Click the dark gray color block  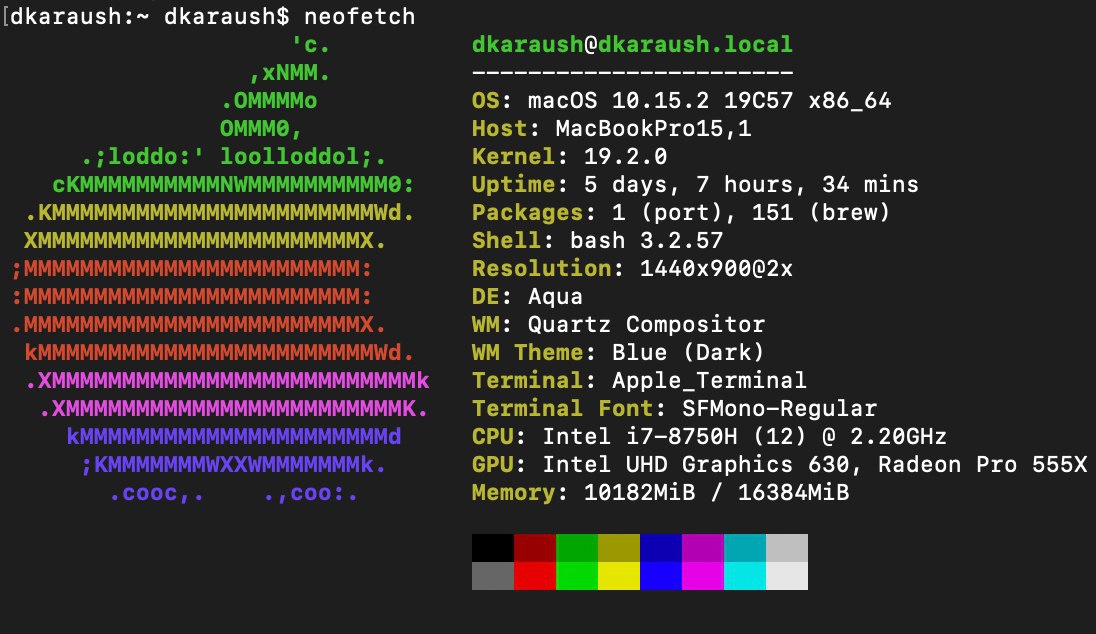pyautogui.click(x=493, y=576)
